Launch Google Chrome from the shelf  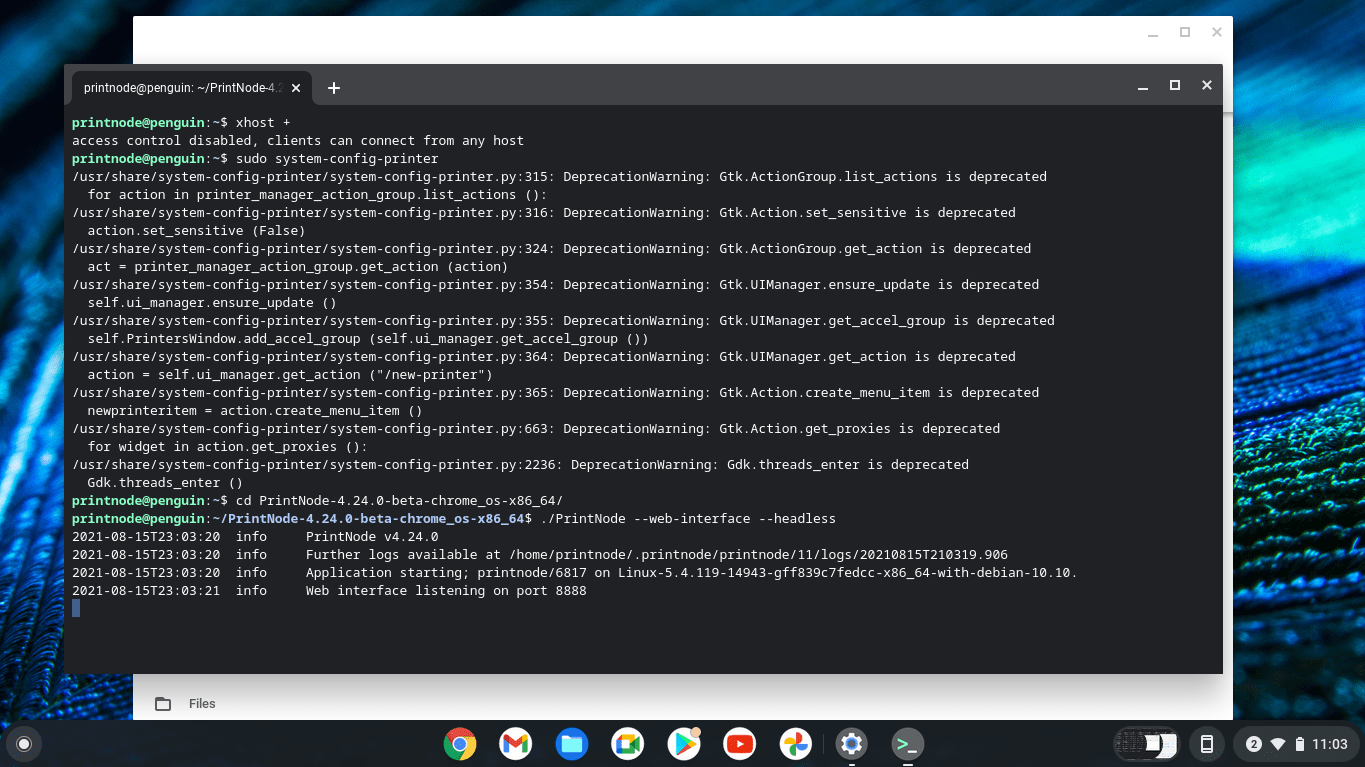coord(460,744)
